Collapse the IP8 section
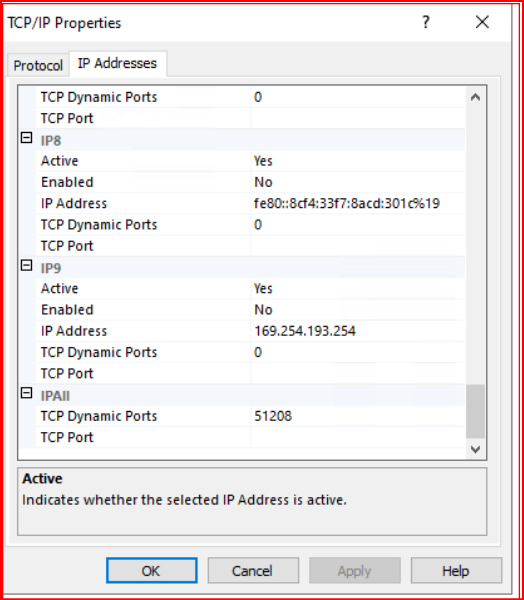 tap(26, 138)
